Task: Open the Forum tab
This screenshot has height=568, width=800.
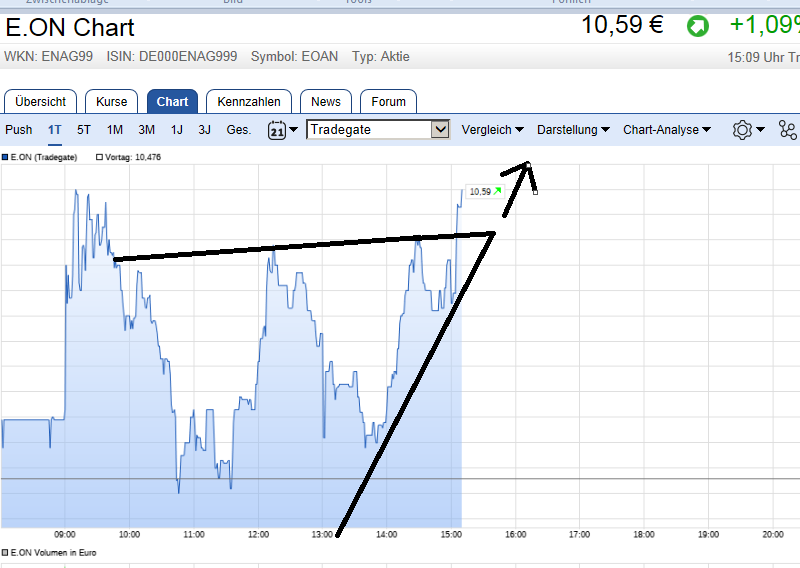Action: (x=388, y=102)
